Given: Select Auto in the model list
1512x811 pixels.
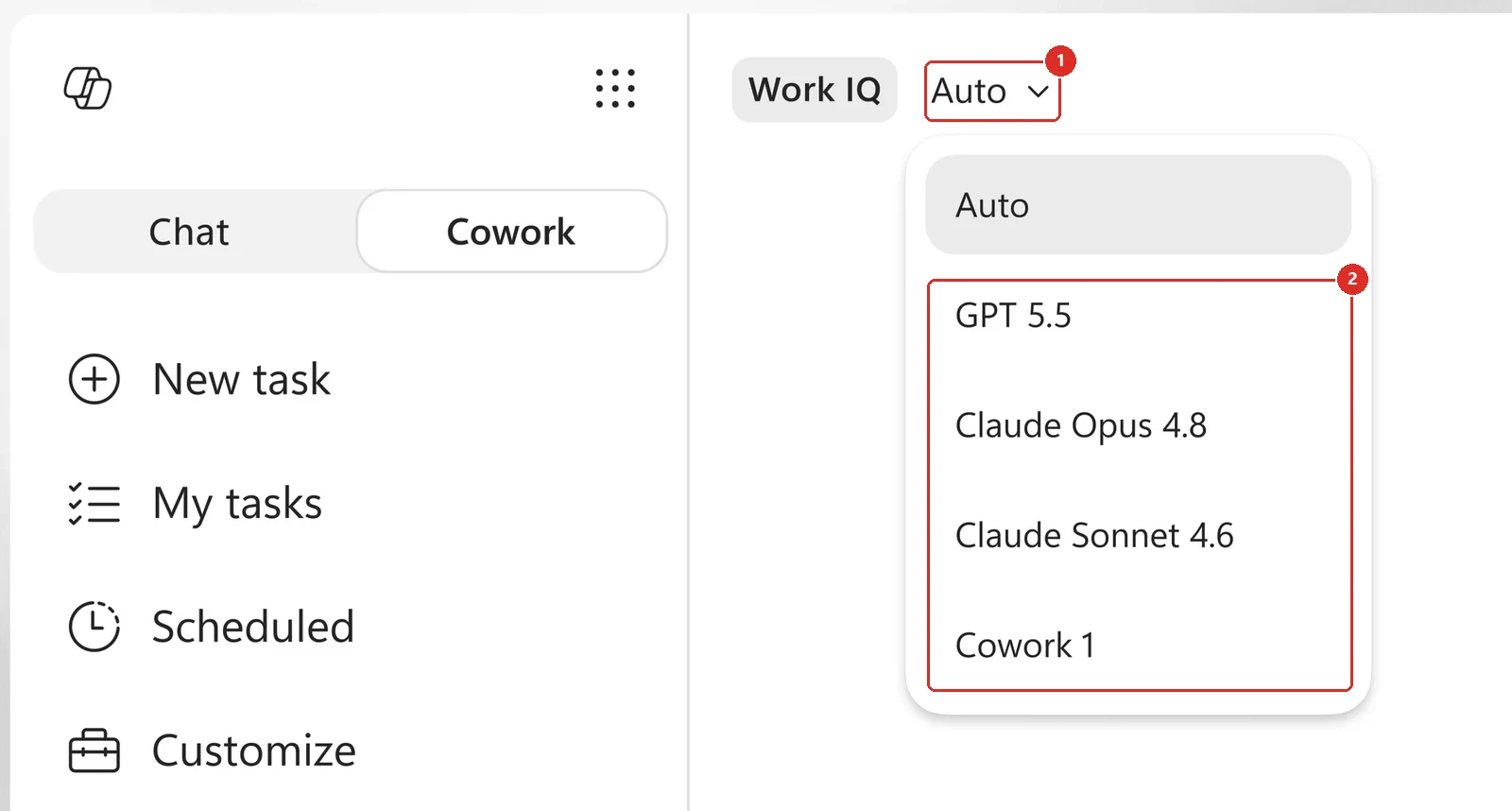Looking at the screenshot, I should tap(1139, 205).
